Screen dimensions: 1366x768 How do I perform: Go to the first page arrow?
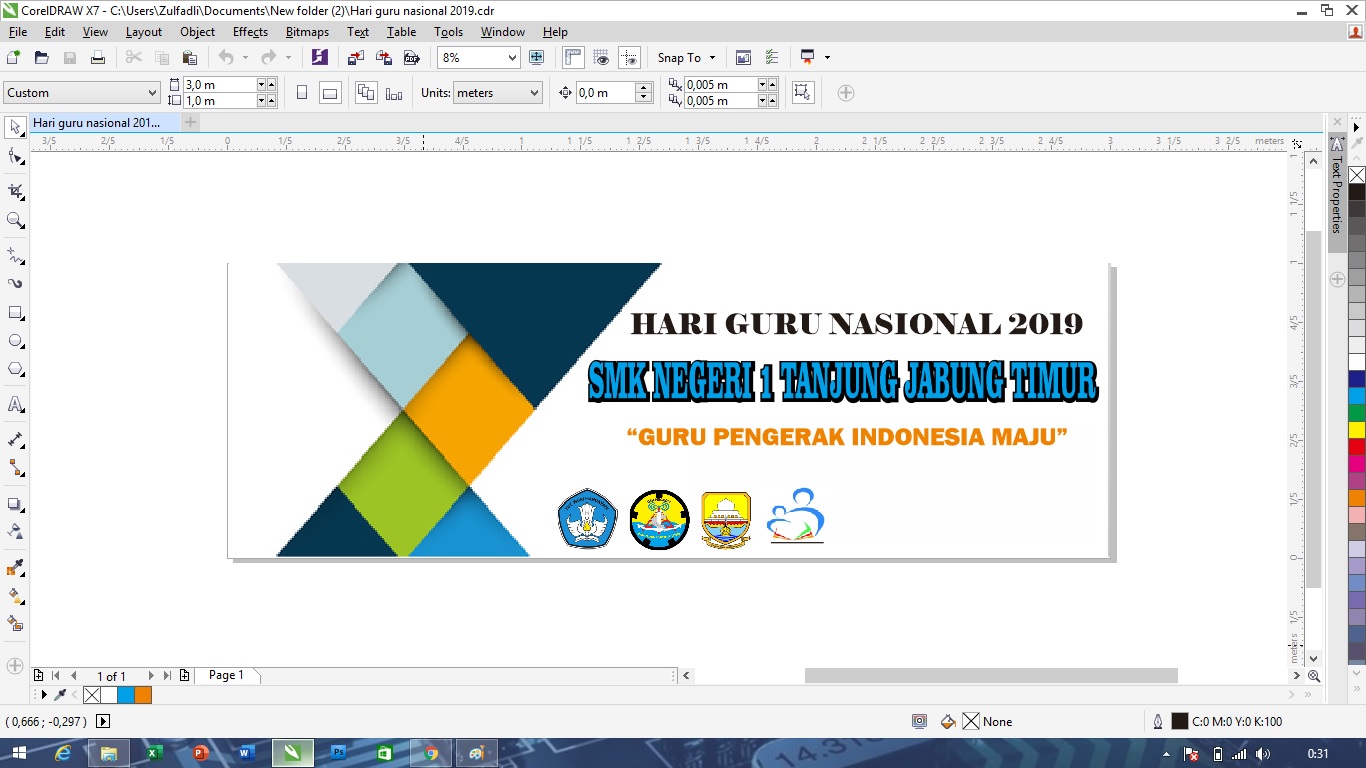(x=56, y=676)
